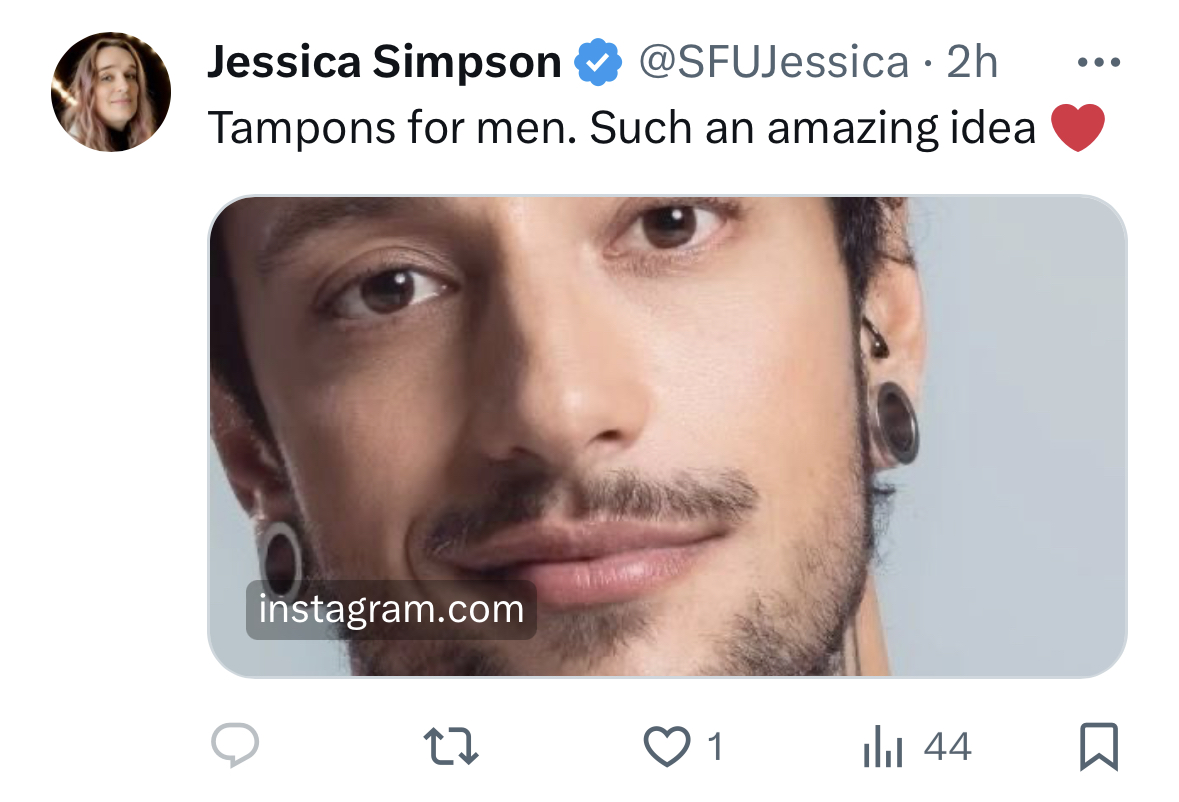This screenshot has height=802, width=1179.
Task: Open the @SFUJessica handle link
Action: 774,62
